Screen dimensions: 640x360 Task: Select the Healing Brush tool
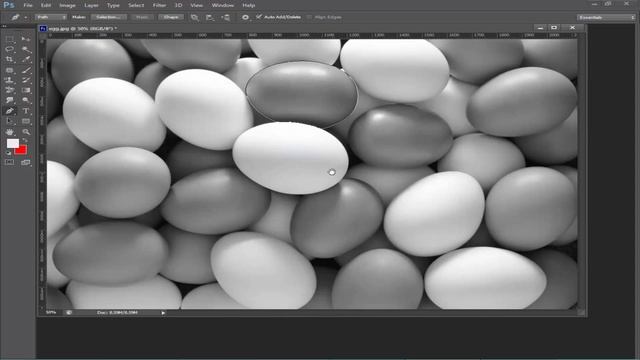10,70
